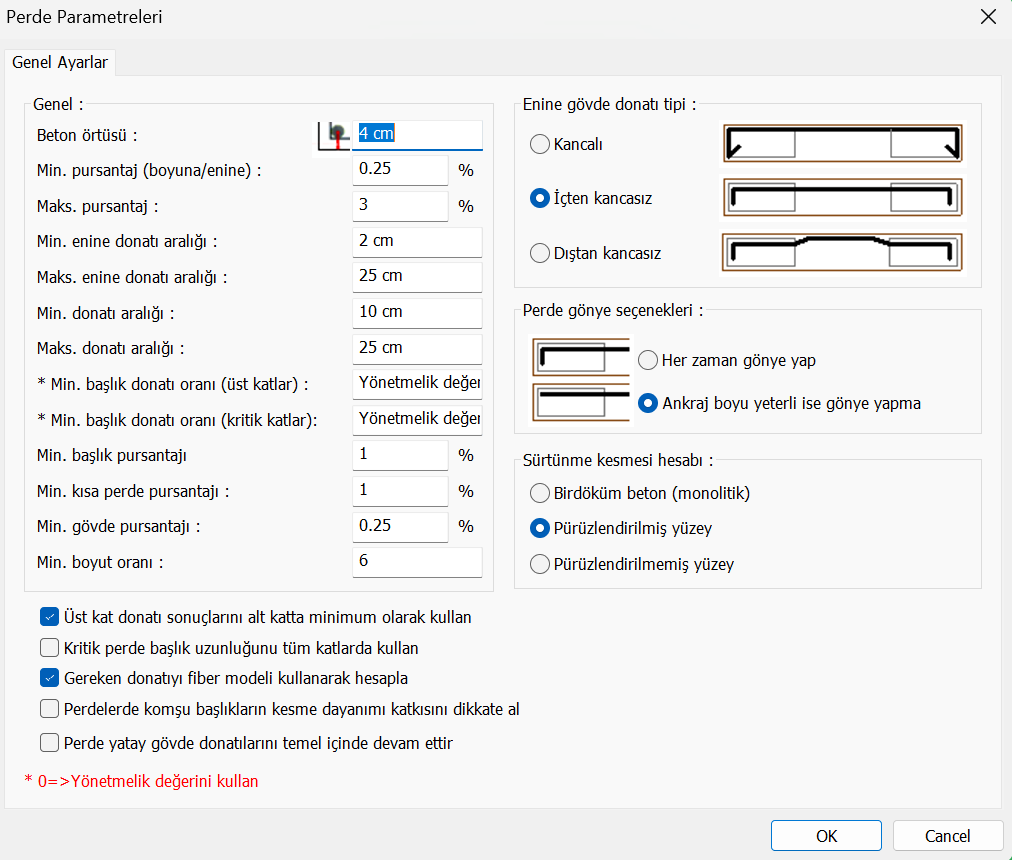1012x860 pixels.
Task: Close the Perde Parametreleri dialog
Action: click(988, 17)
